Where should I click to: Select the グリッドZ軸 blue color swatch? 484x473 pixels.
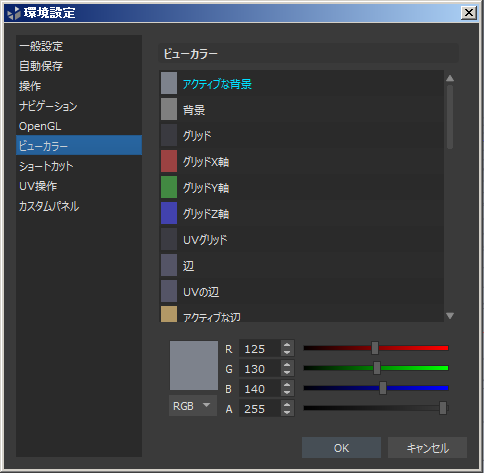point(169,213)
